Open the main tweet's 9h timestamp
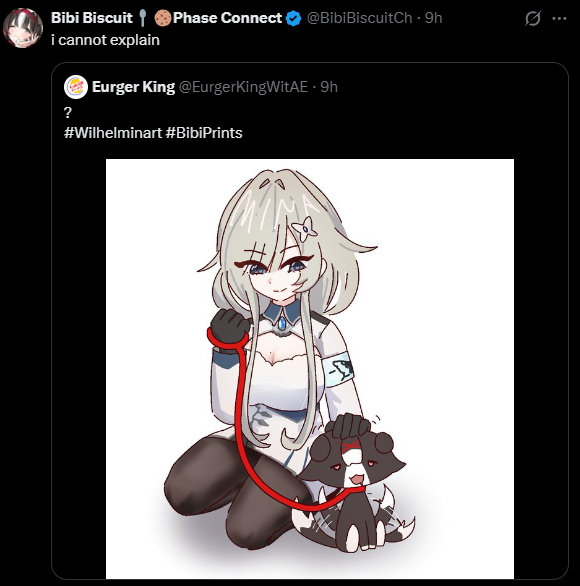 coord(434,18)
